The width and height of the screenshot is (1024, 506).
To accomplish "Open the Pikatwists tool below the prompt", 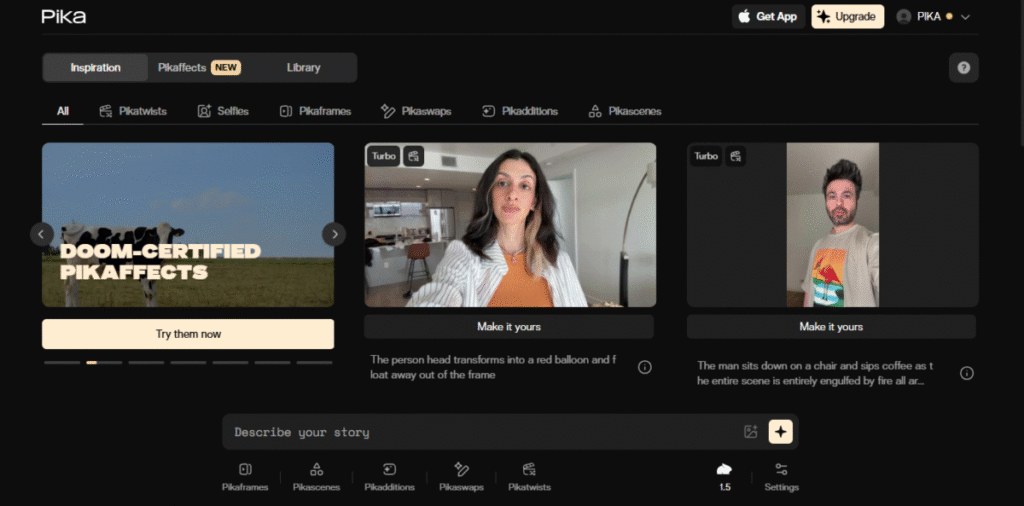I will coord(529,476).
